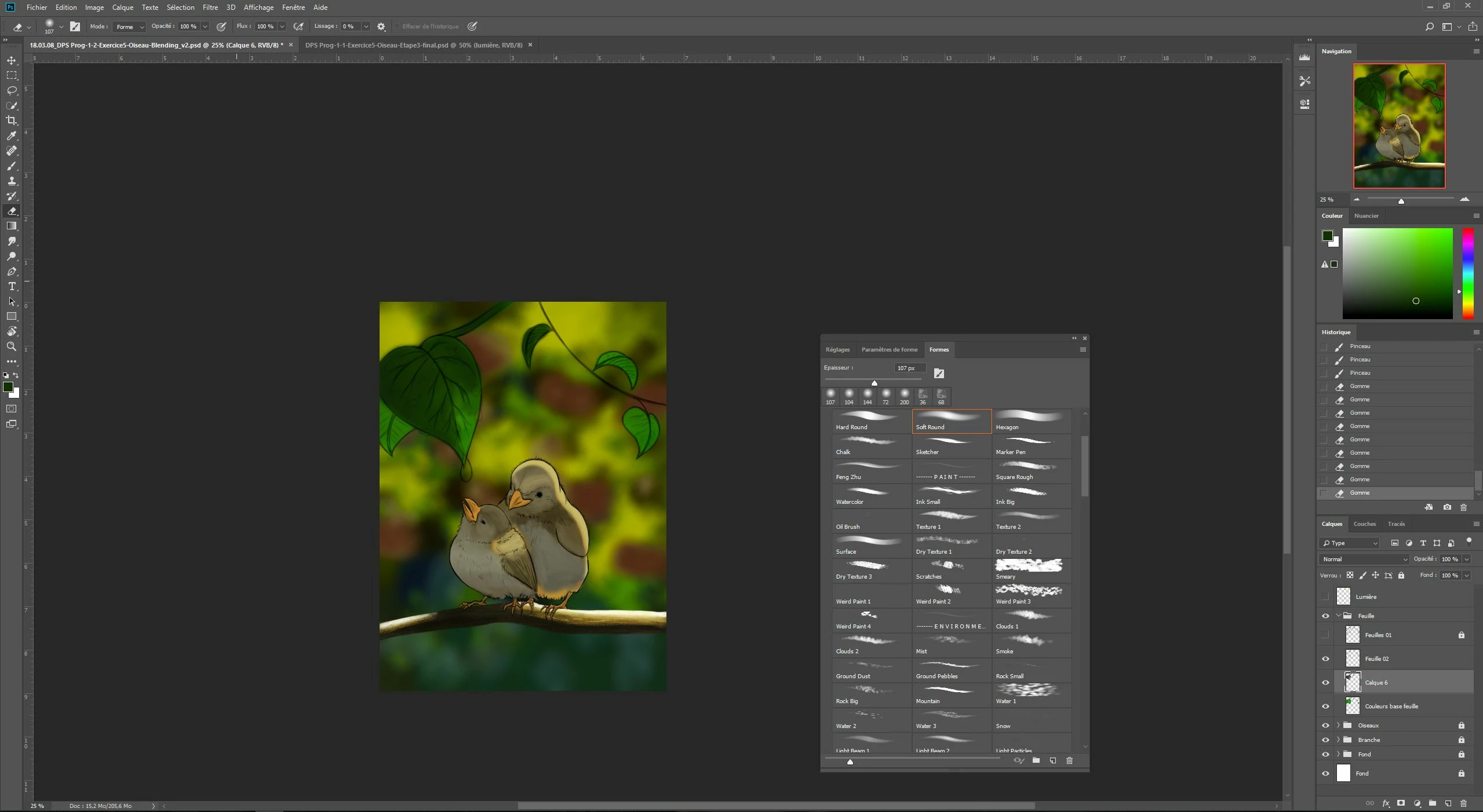
Task: Expand the Branche layer group
Action: 1338,740
